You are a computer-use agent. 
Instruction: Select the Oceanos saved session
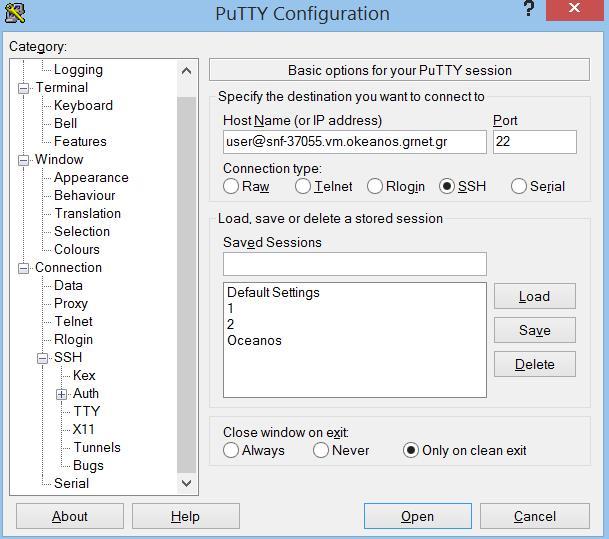(x=254, y=341)
